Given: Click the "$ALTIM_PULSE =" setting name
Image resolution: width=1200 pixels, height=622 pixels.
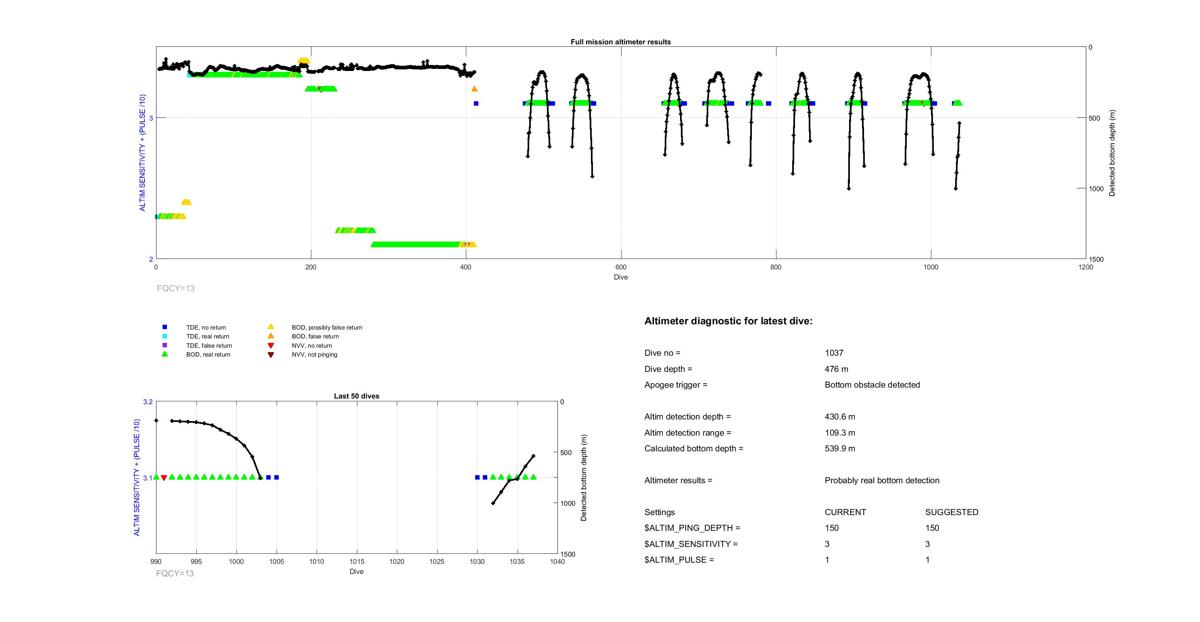Looking at the screenshot, I should [x=679, y=560].
